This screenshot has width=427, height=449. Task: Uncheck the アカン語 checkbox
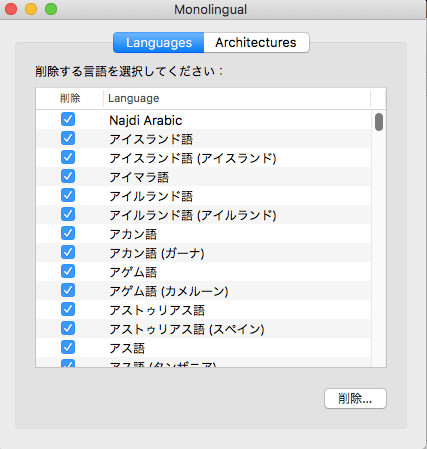pyautogui.click(x=68, y=233)
